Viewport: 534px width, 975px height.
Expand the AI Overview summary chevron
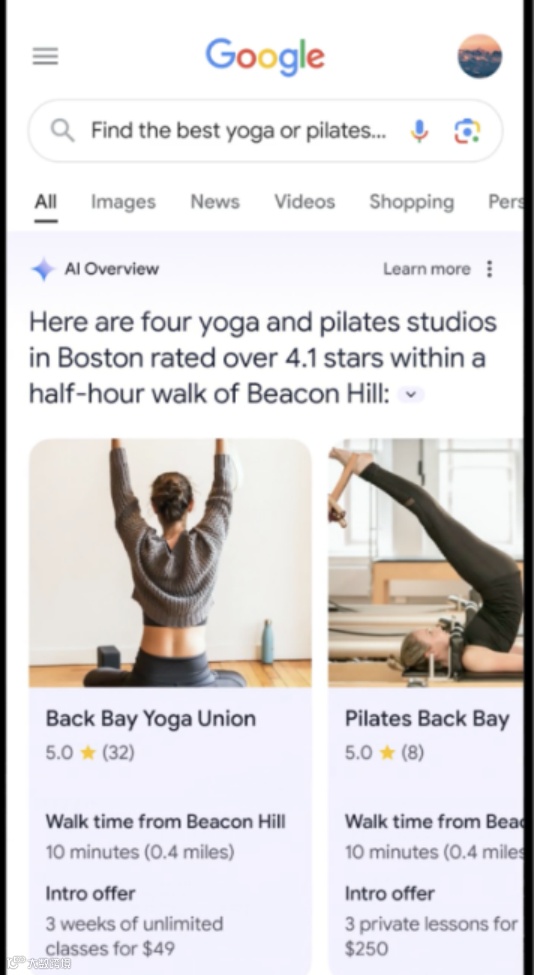tap(410, 394)
